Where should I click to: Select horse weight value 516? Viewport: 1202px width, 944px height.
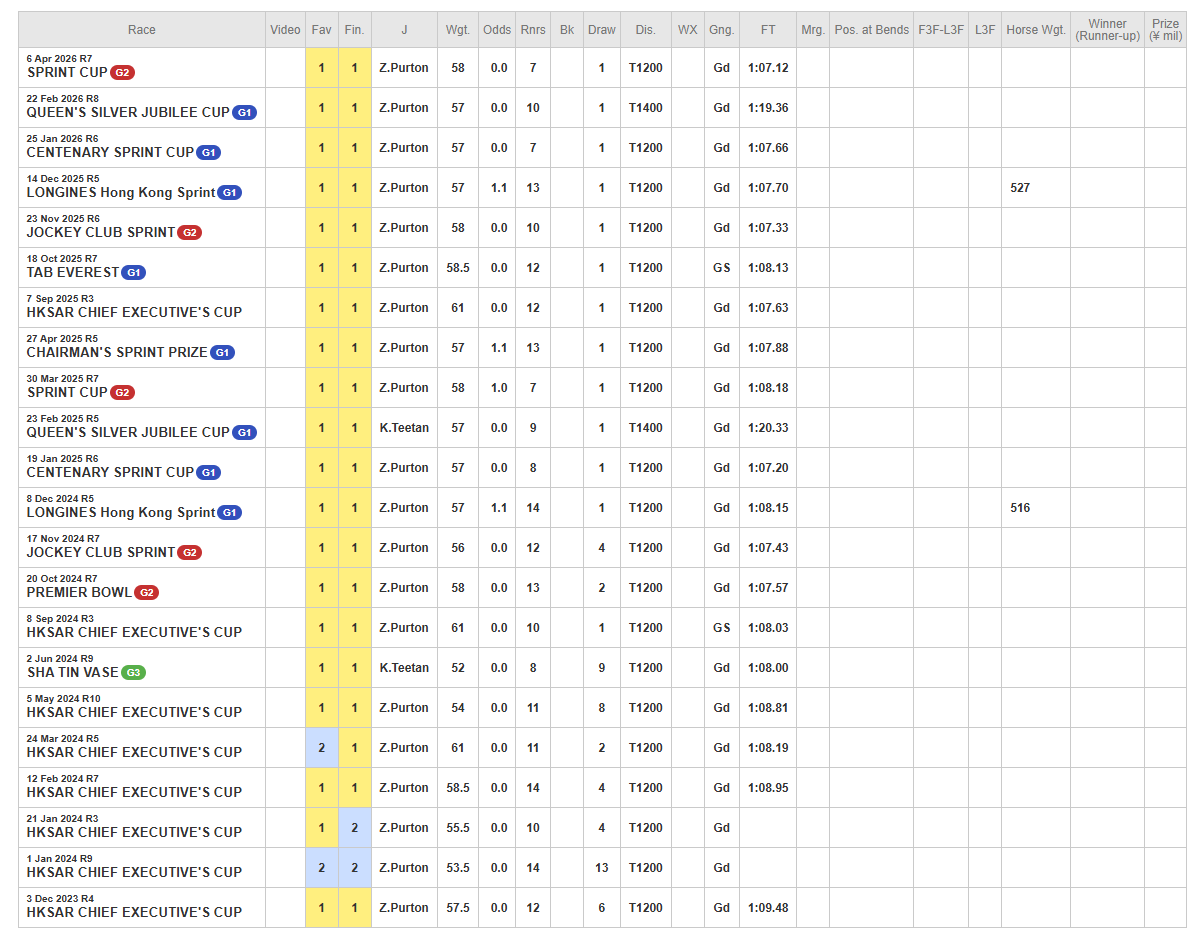pyautogui.click(x=1020, y=508)
